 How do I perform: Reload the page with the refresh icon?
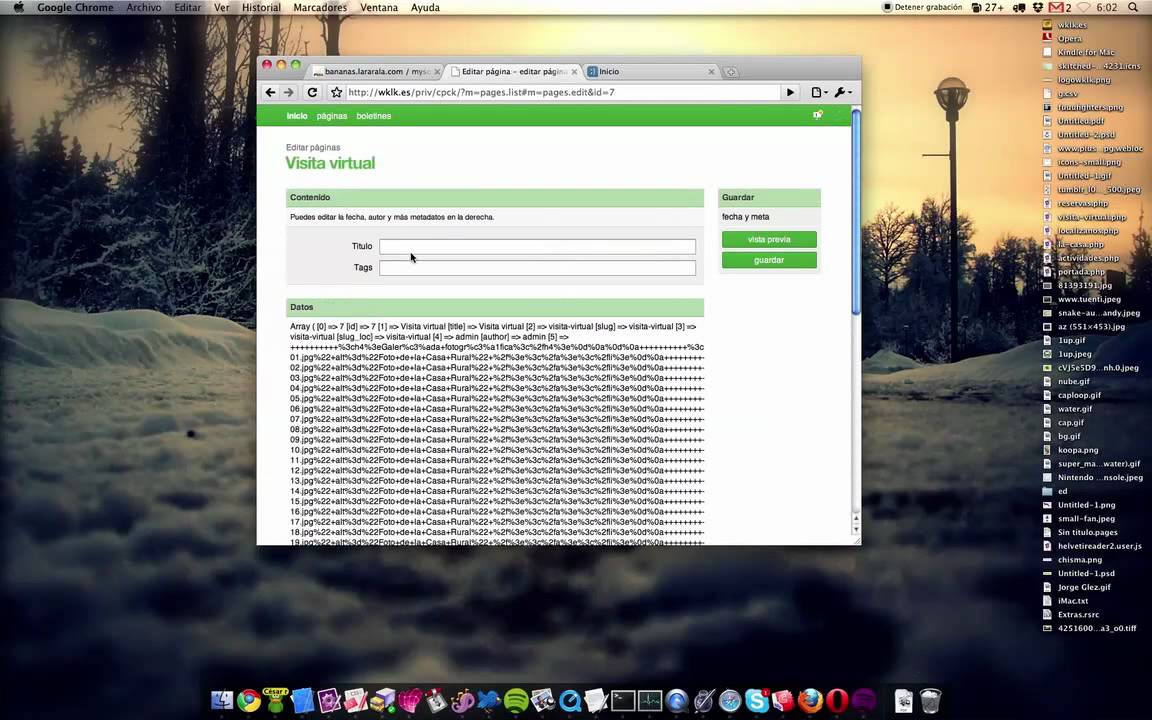(312, 93)
